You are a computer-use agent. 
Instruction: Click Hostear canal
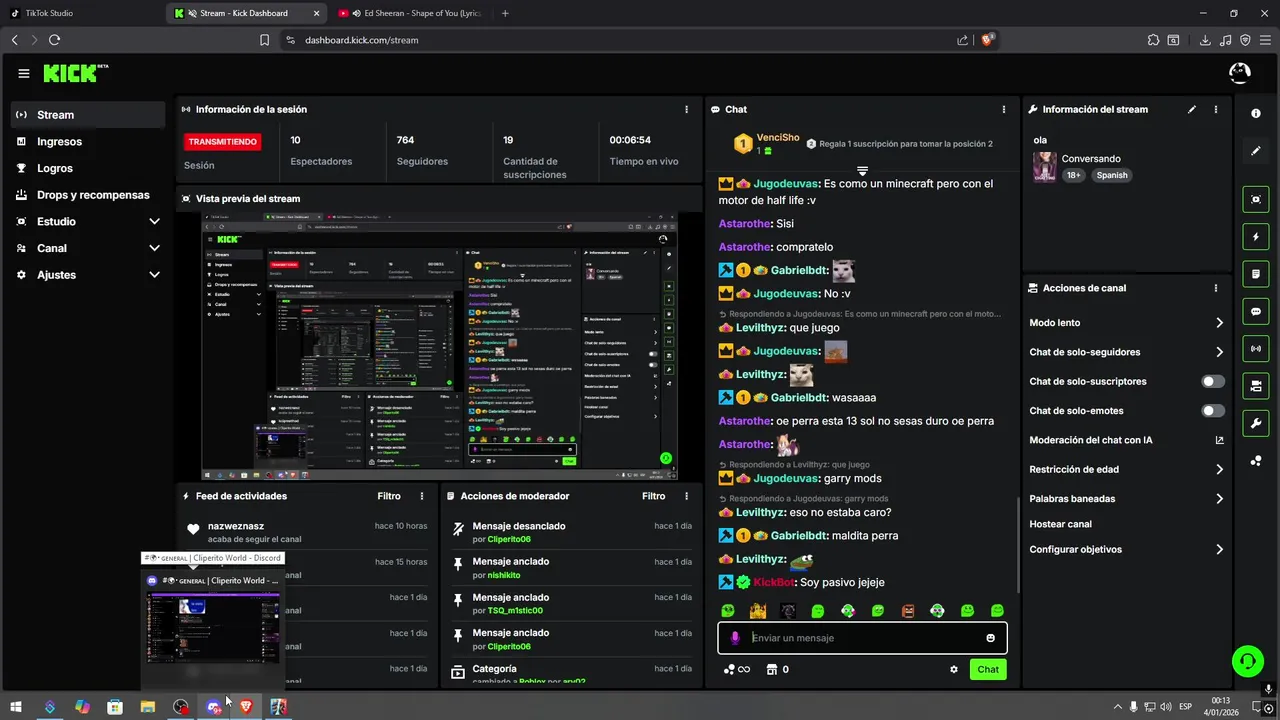tap(1060, 524)
